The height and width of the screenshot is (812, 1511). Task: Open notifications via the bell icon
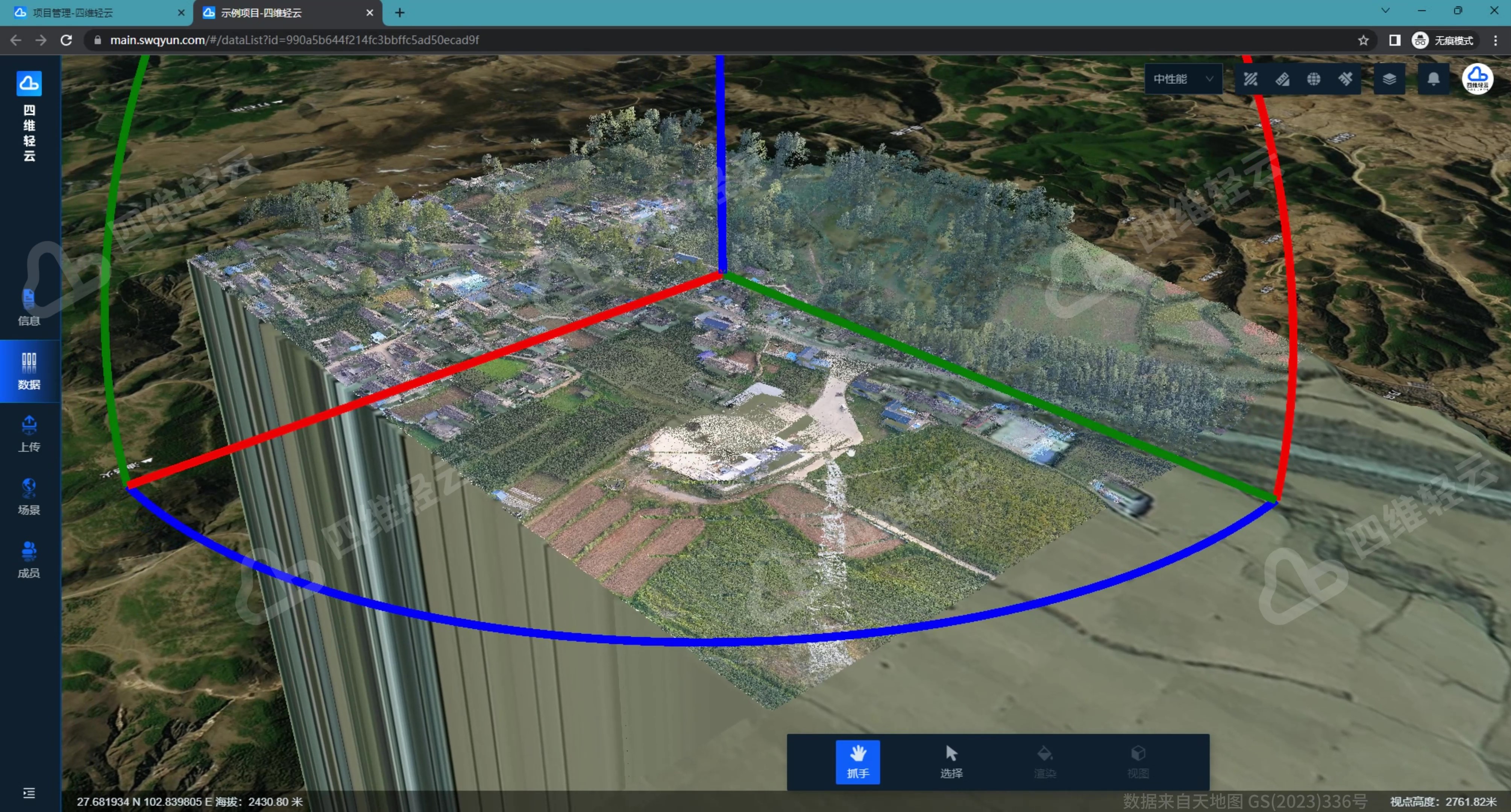click(1433, 79)
